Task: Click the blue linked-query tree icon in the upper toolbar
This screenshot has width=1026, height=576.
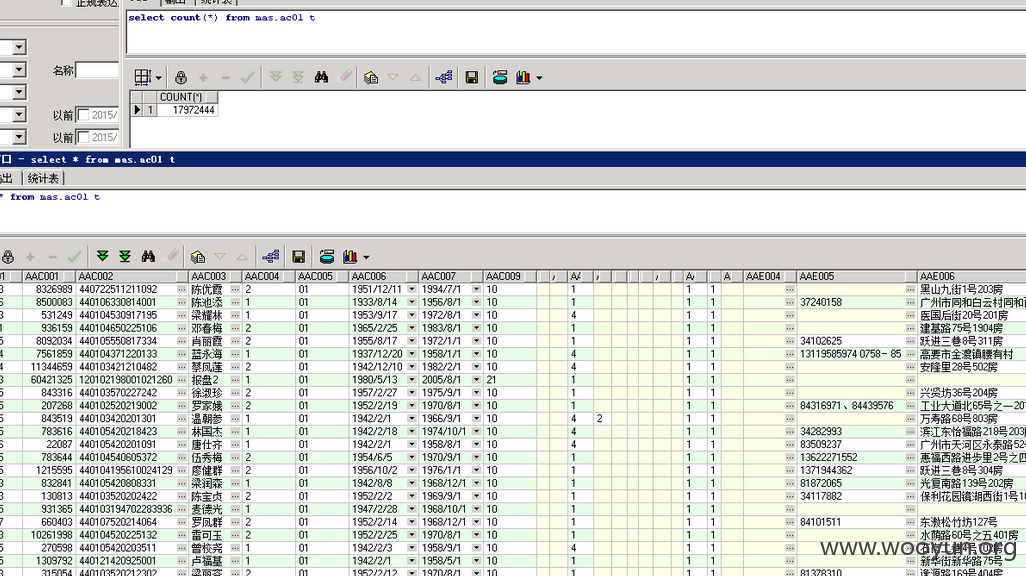Action: 444,77
